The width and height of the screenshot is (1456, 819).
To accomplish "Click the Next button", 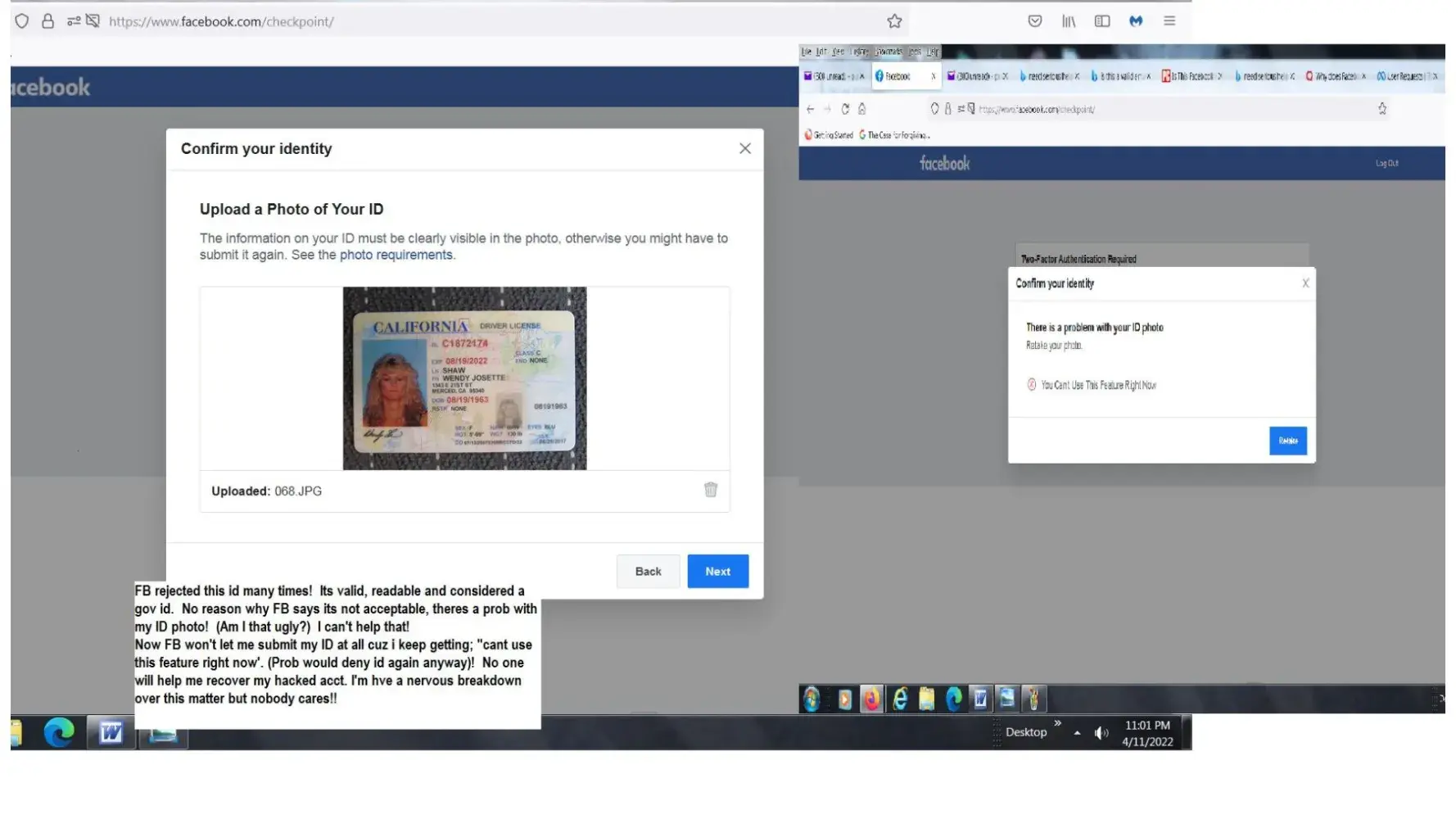I will (717, 572).
